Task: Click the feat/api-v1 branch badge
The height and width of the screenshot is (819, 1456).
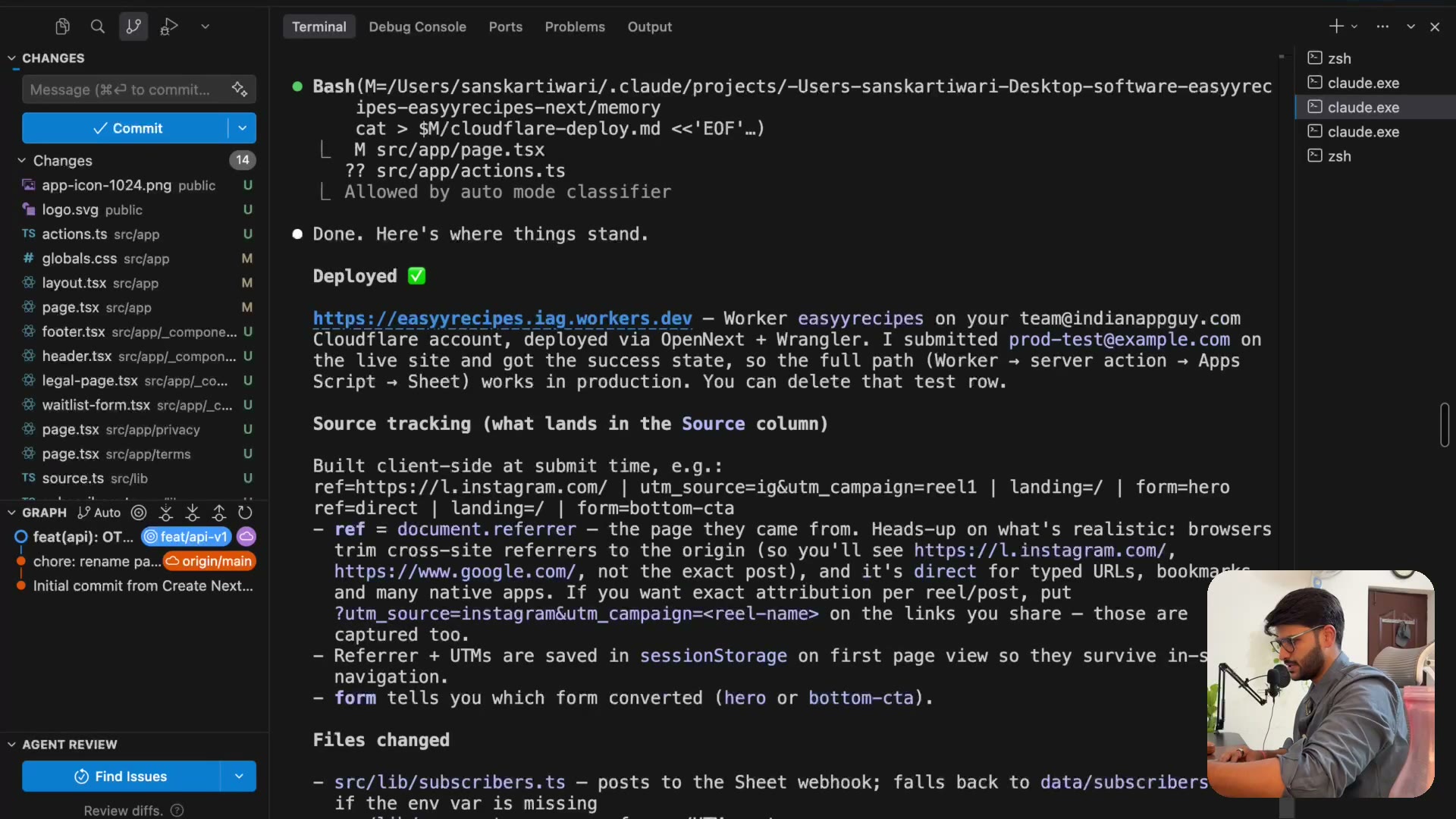Action: coord(187,537)
